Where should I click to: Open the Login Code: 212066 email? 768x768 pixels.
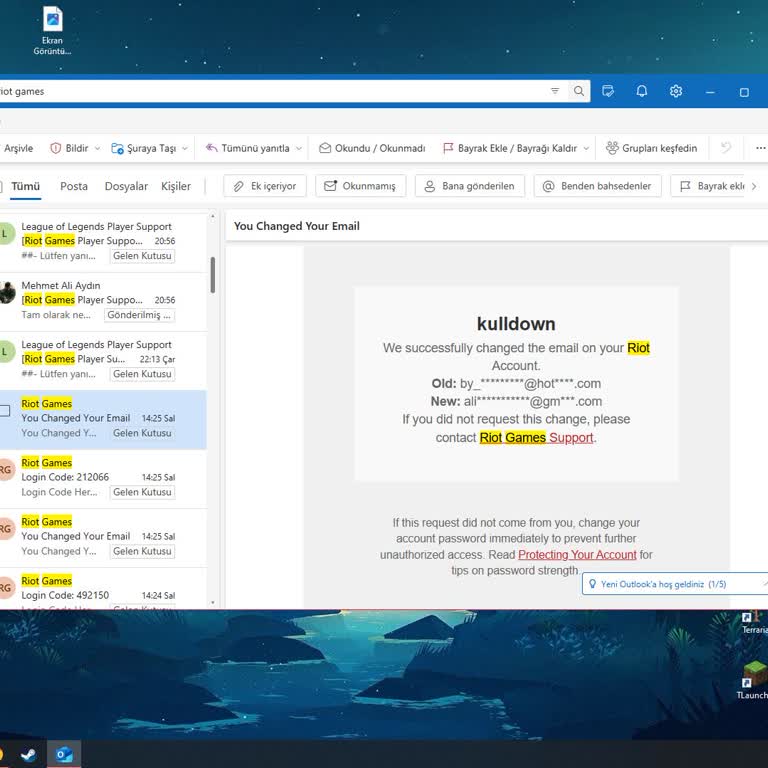click(103, 479)
